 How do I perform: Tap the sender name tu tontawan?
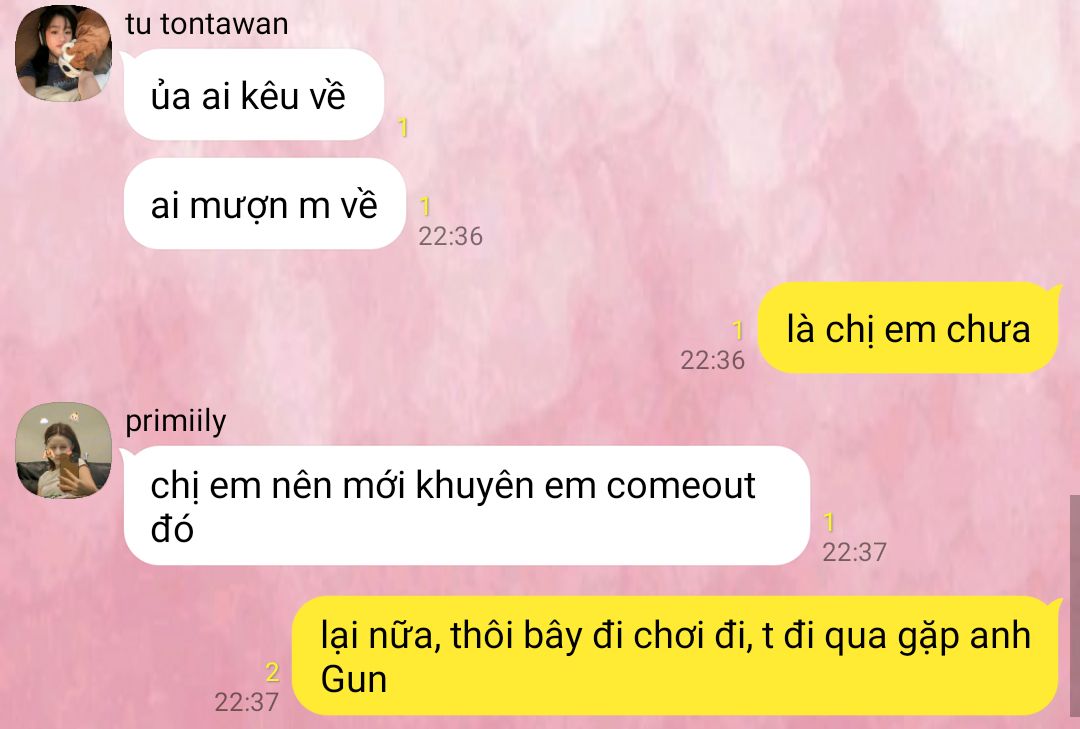pos(207,24)
